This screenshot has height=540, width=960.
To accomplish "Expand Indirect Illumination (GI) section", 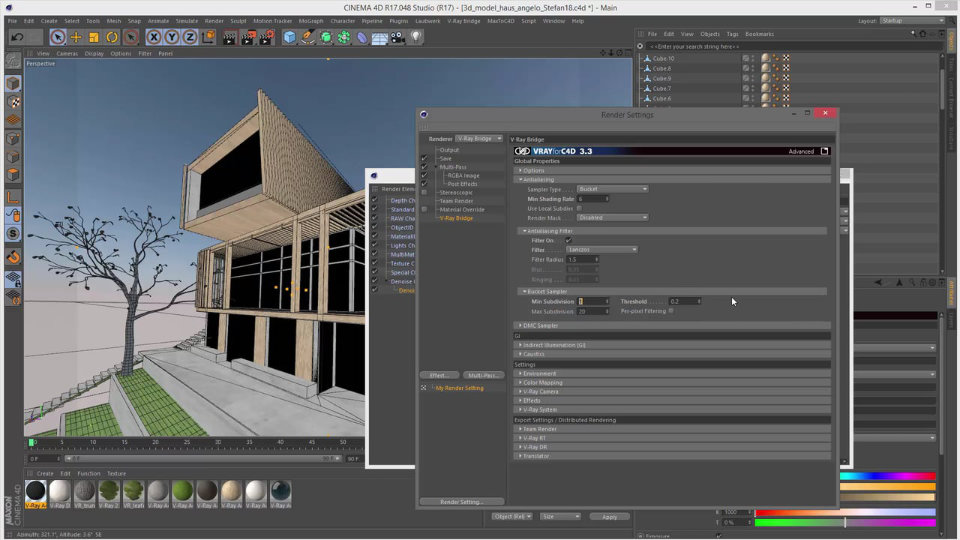I will [x=672, y=345].
